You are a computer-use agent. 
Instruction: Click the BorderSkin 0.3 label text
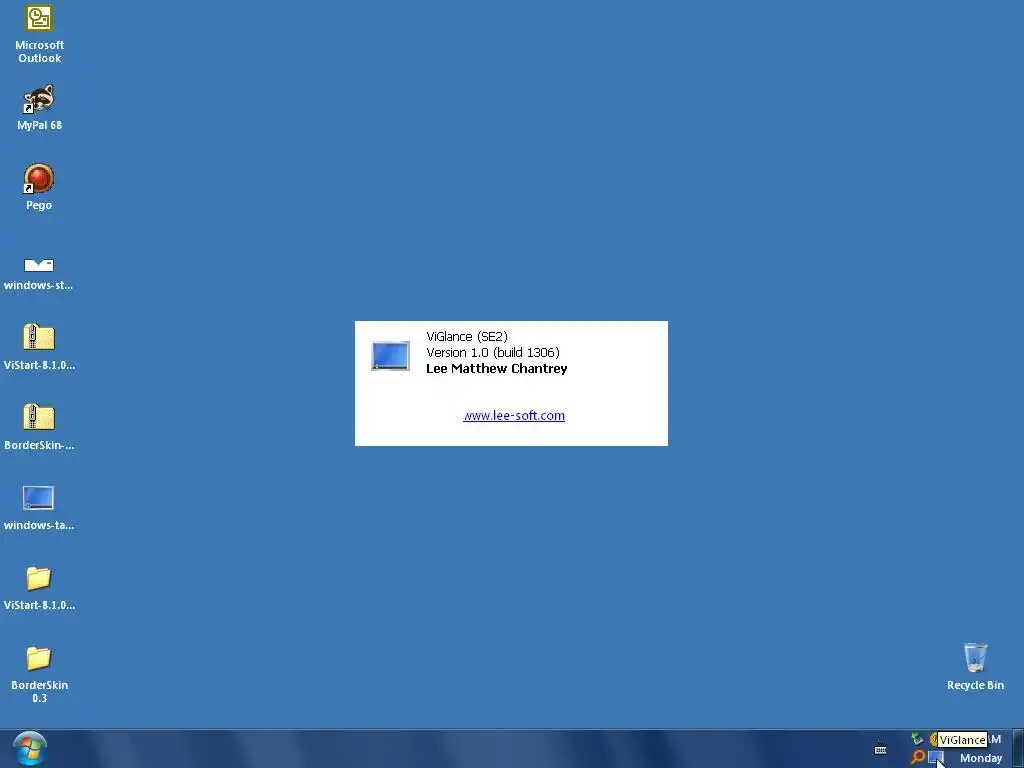pyautogui.click(x=39, y=692)
